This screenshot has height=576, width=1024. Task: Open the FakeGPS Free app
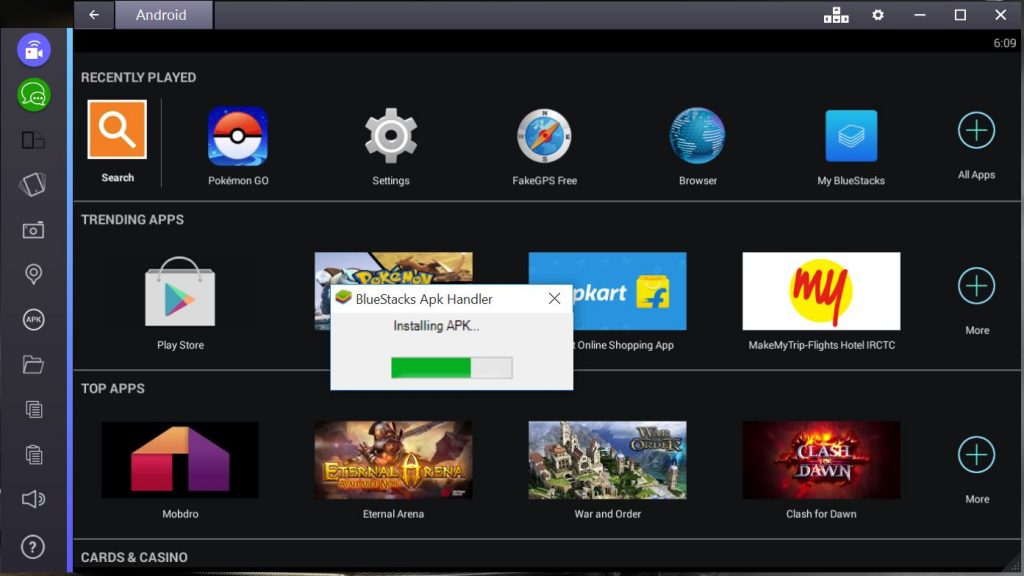544,132
